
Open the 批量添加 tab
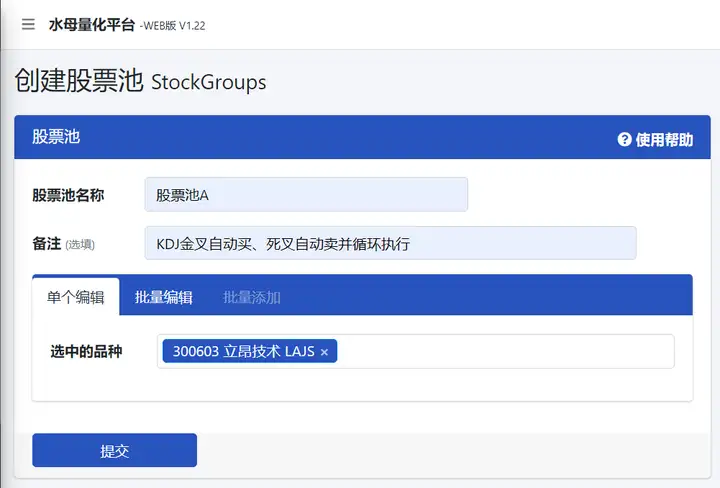pos(252,297)
